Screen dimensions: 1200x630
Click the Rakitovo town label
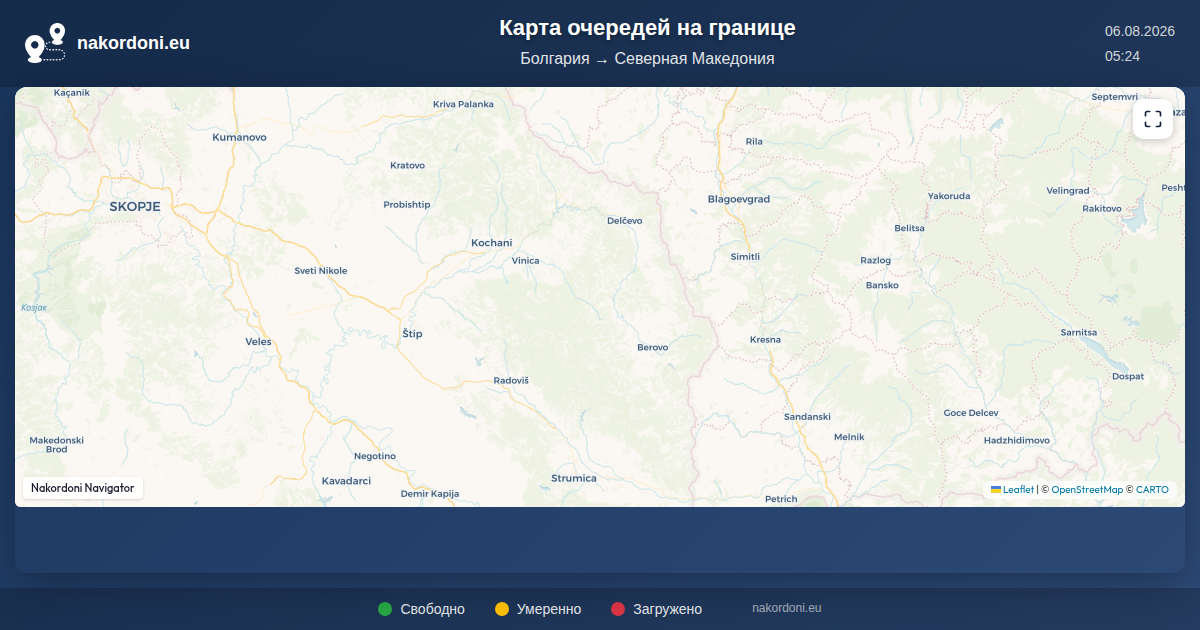point(1102,209)
